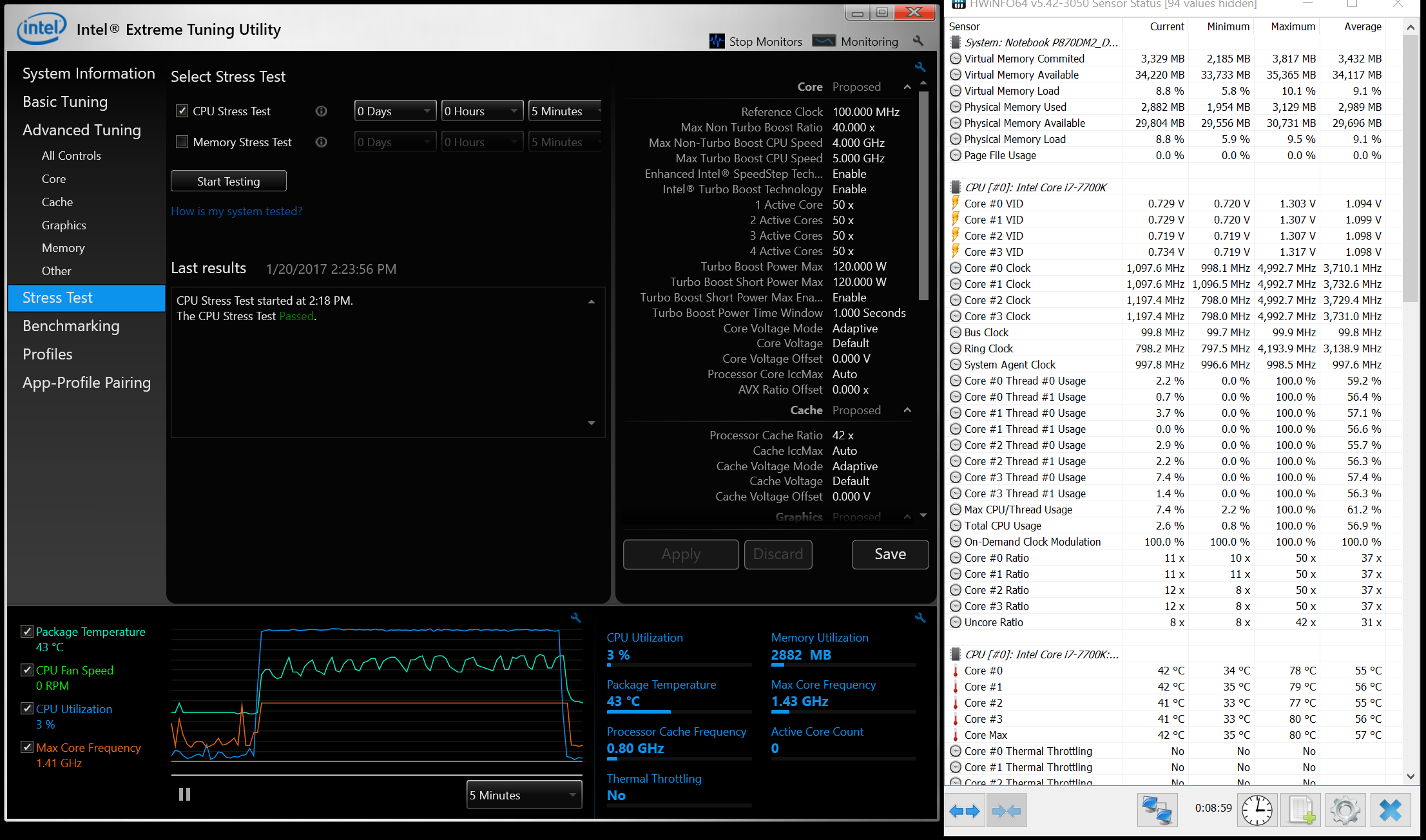Click the HWiNFO network computers icon
The width and height of the screenshot is (1426, 840).
[x=1157, y=810]
